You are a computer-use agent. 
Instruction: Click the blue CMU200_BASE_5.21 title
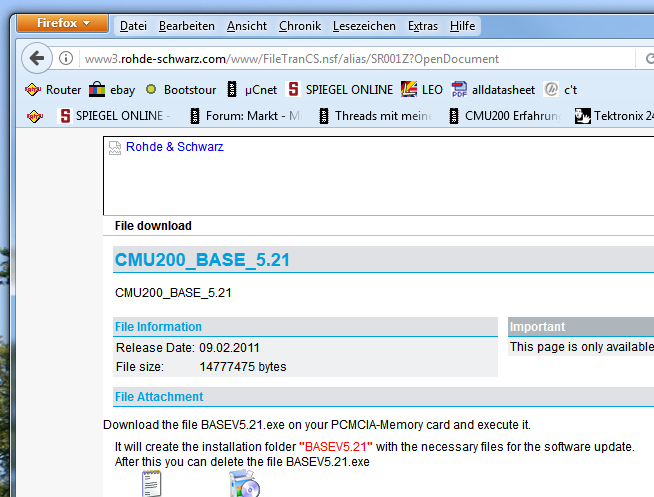coord(202,260)
